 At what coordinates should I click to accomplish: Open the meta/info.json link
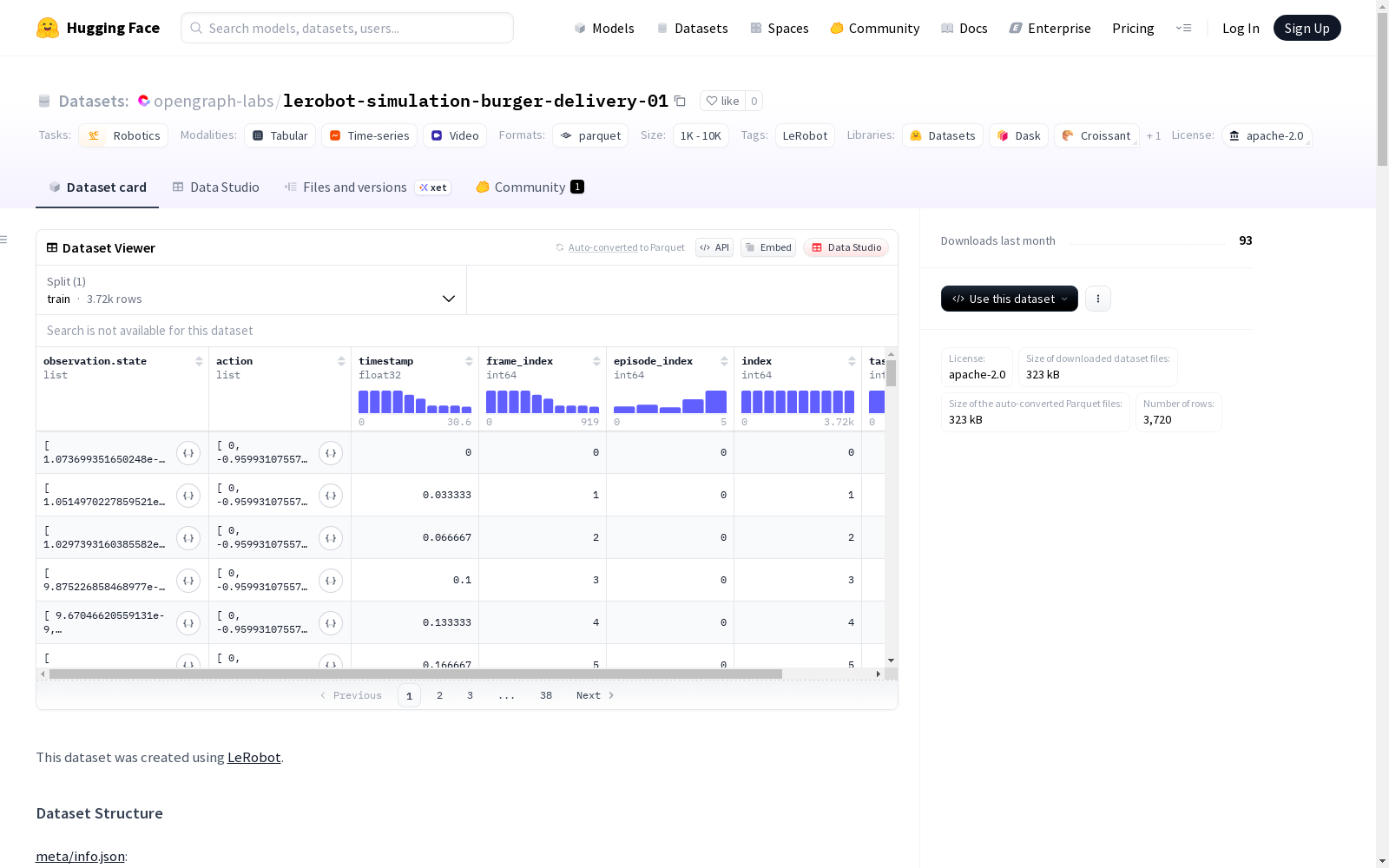(80, 856)
